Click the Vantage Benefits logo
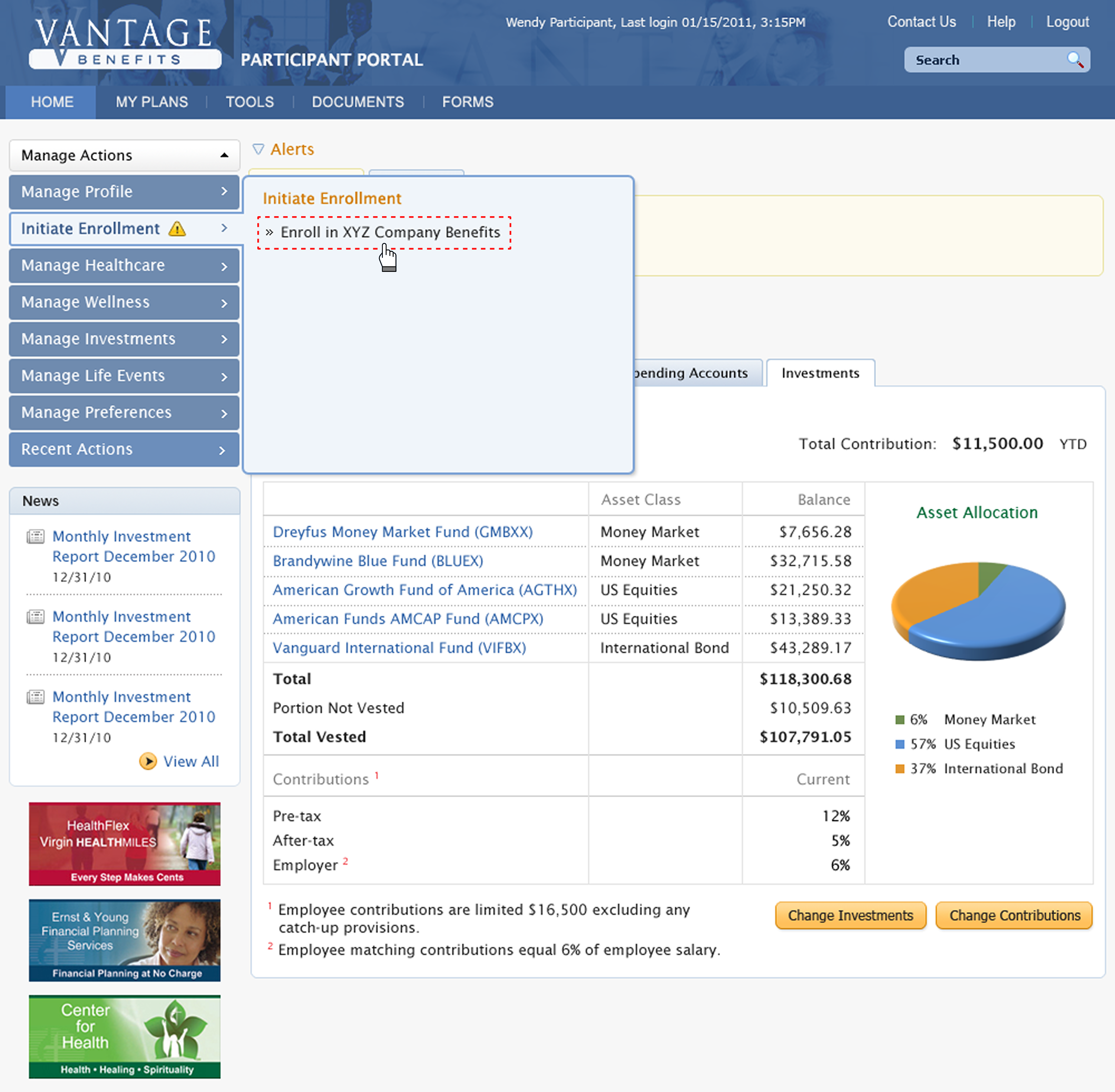The image size is (1115, 1092). pos(124,43)
